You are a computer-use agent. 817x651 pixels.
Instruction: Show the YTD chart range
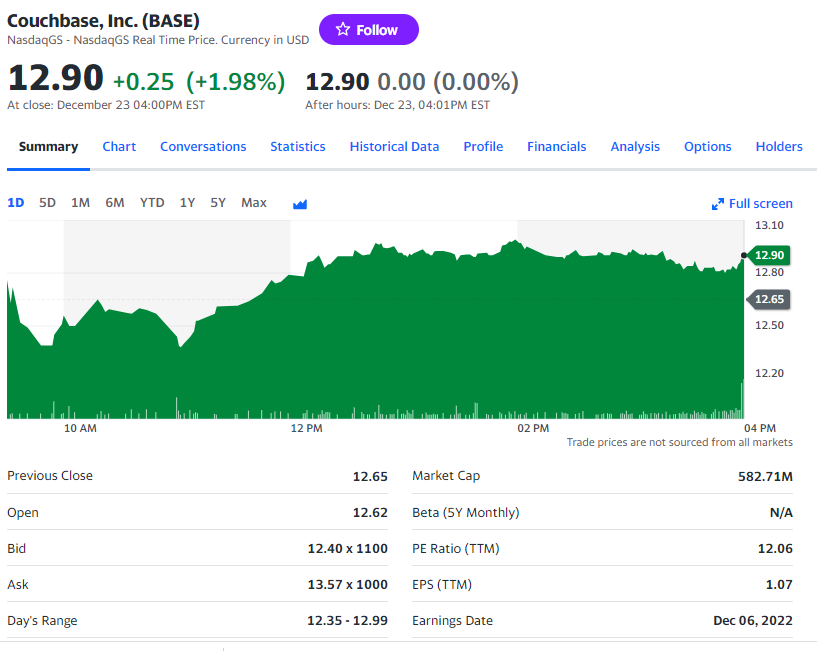click(152, 203)
